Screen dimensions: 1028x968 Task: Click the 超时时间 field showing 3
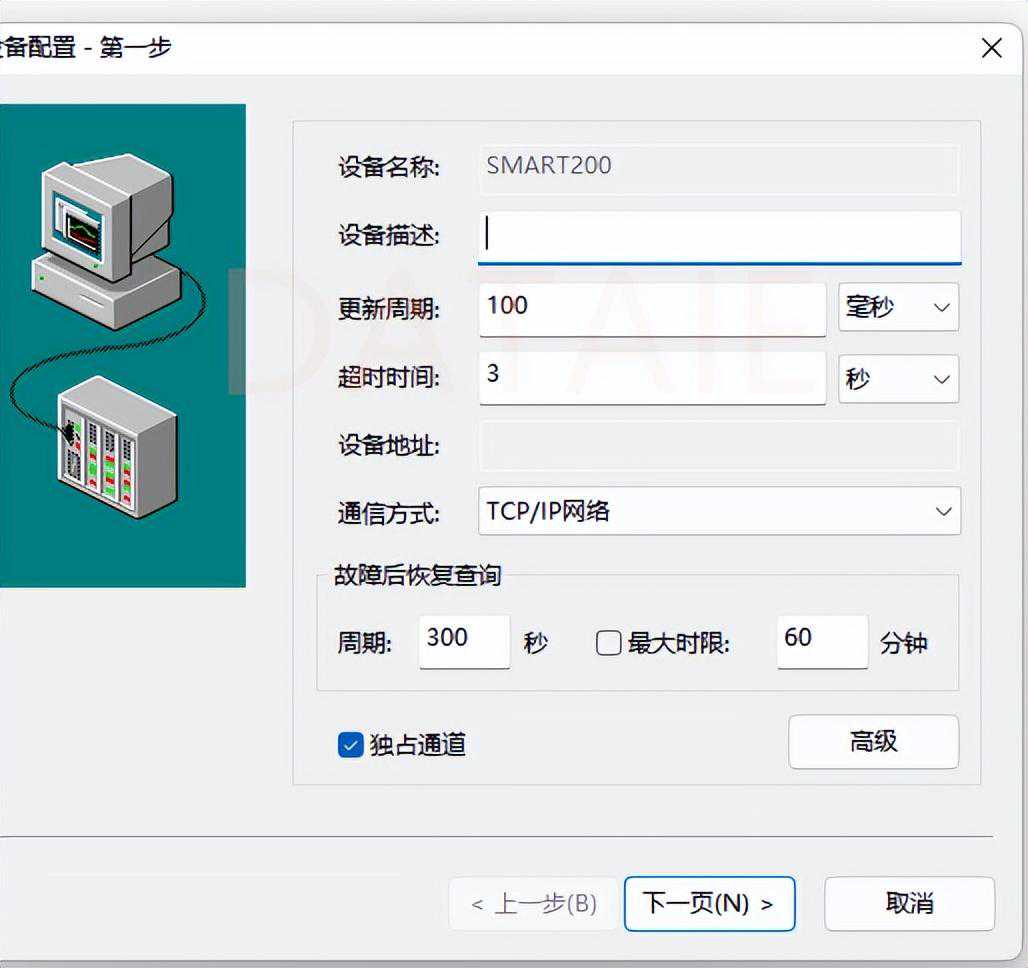[651, 378]
